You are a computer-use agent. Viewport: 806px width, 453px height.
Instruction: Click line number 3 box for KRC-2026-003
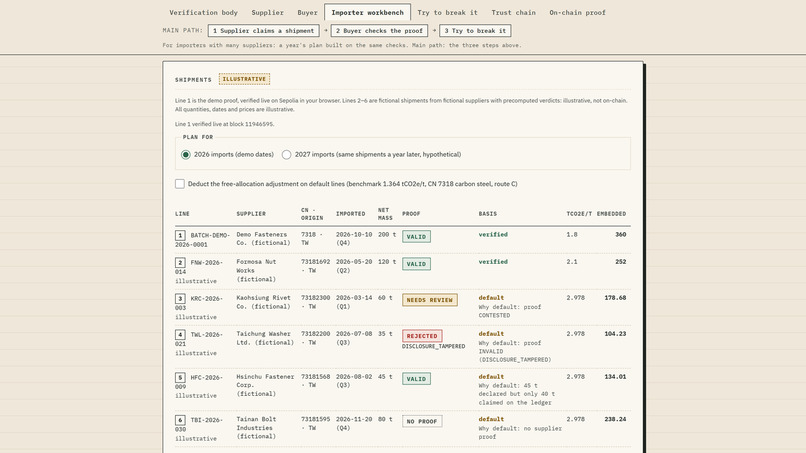click(x=180, y=299)
